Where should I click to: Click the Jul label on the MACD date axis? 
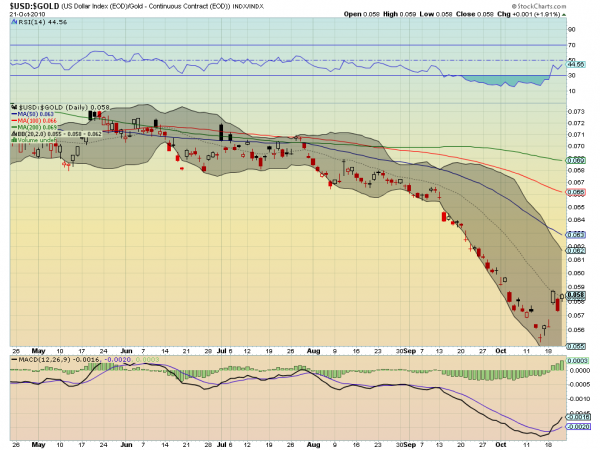[x=222, y=445]
